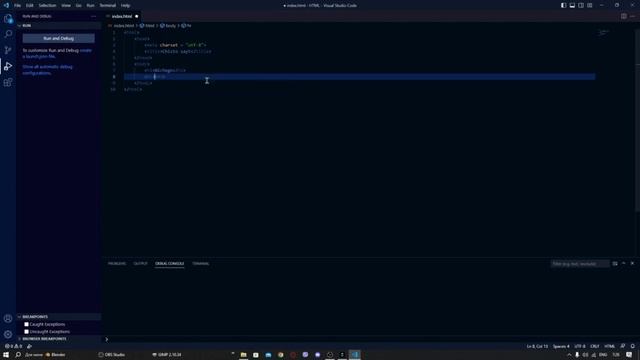The width and height of the screenshot is (640, 360).
Task: Click the create a launch.json file link
Action: click(x=57, y=53)
